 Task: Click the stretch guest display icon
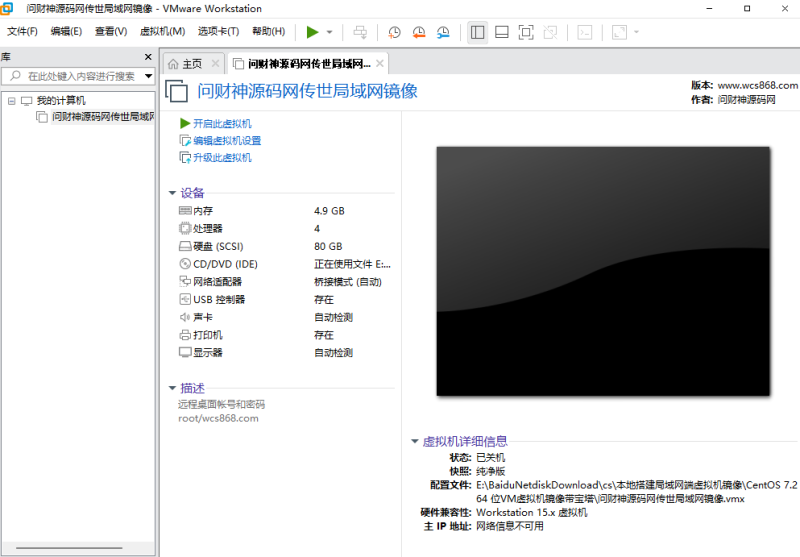point(619,32)
